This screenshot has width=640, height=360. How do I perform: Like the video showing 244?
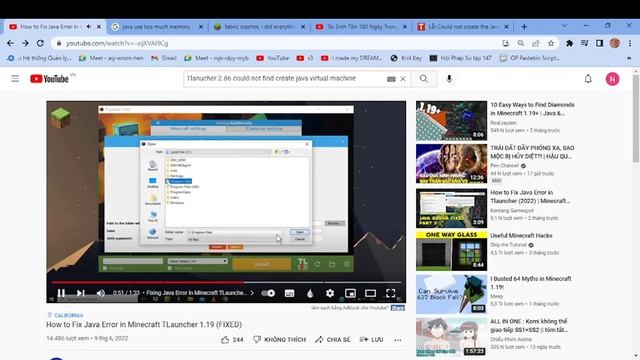(x=232, y=340)
